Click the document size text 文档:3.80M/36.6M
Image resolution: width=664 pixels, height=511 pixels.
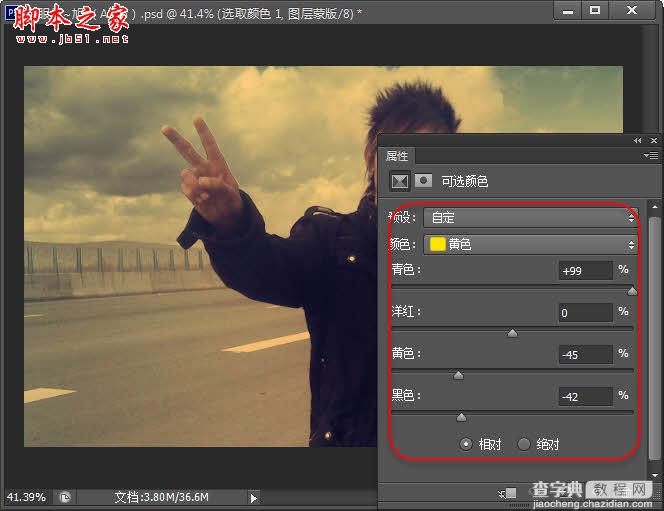[161, 497]
